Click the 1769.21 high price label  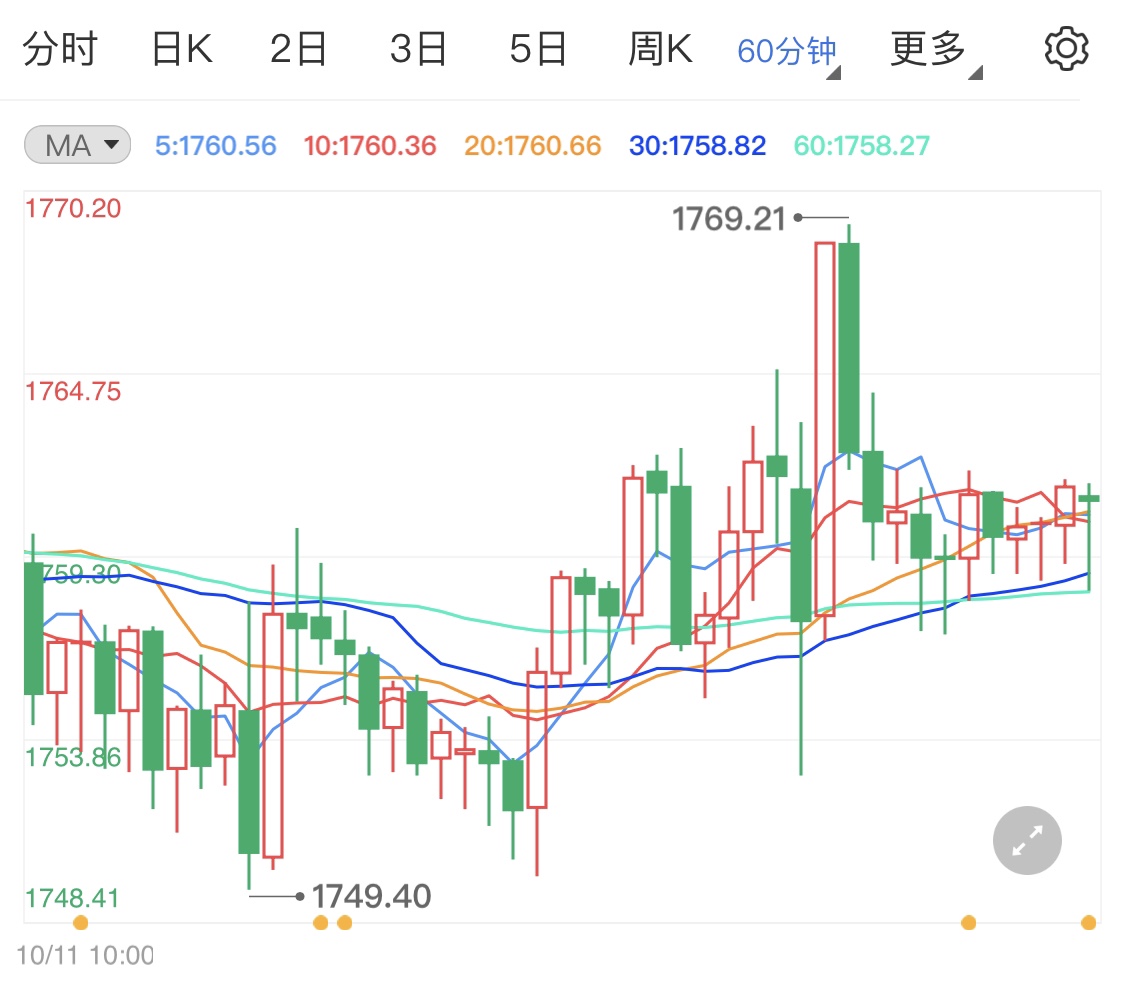729,219
